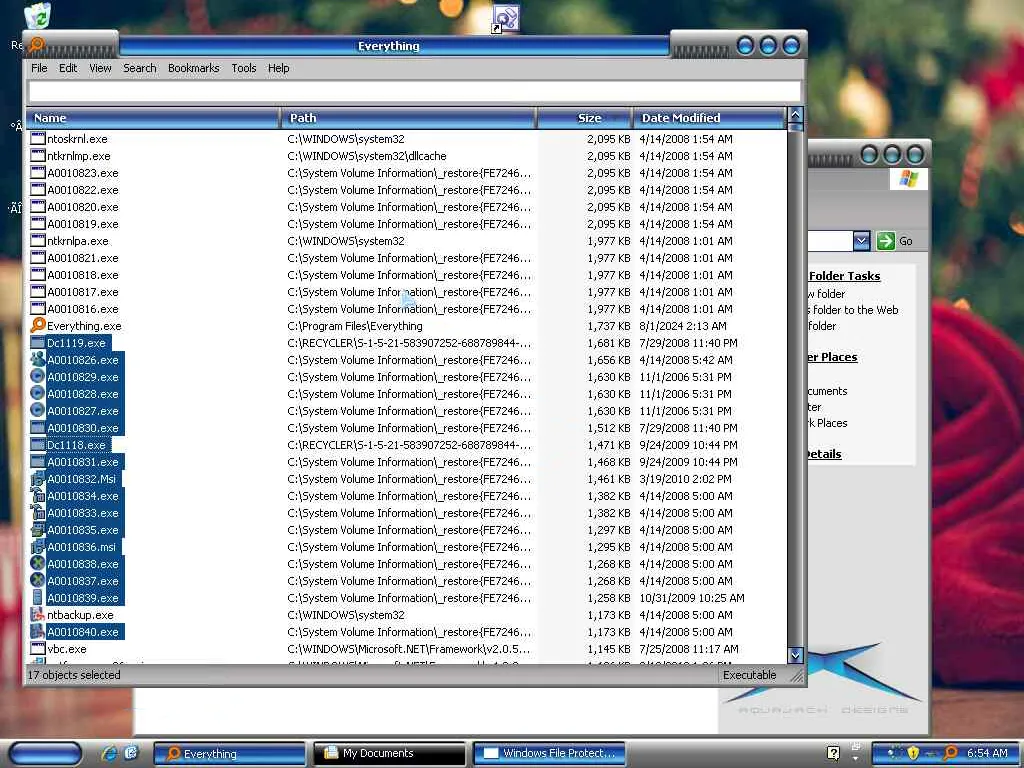Click the A0010823.exe file name

tap(83, 173)
